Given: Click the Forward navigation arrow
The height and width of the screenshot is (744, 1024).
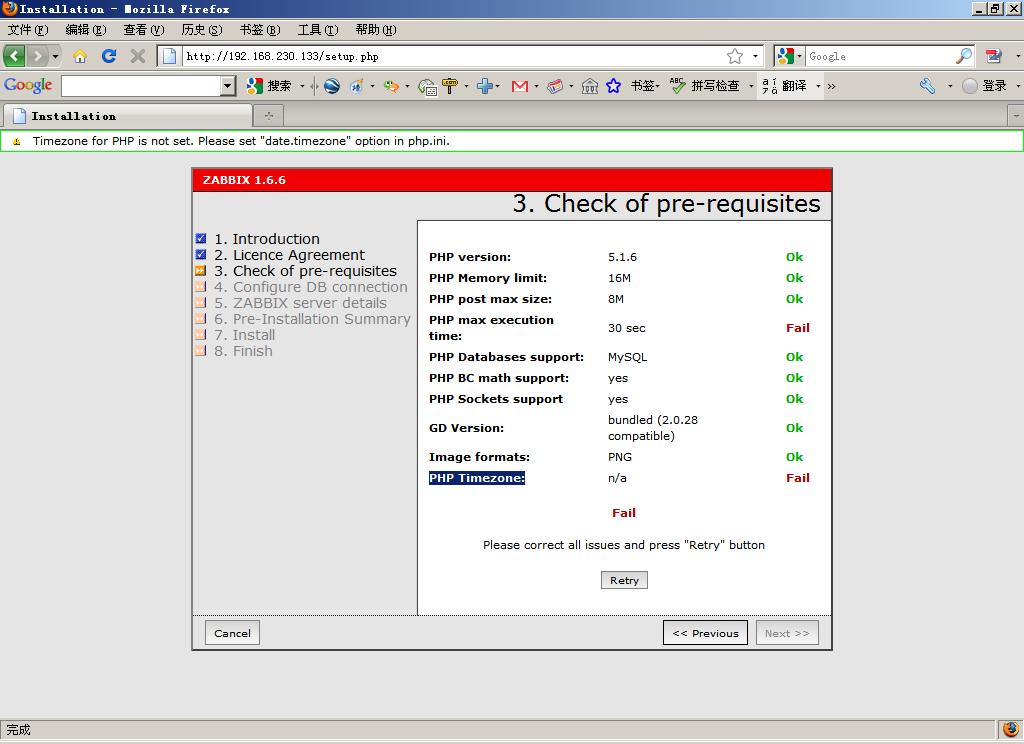Looking at the screenshot, I should click(38, 56).
